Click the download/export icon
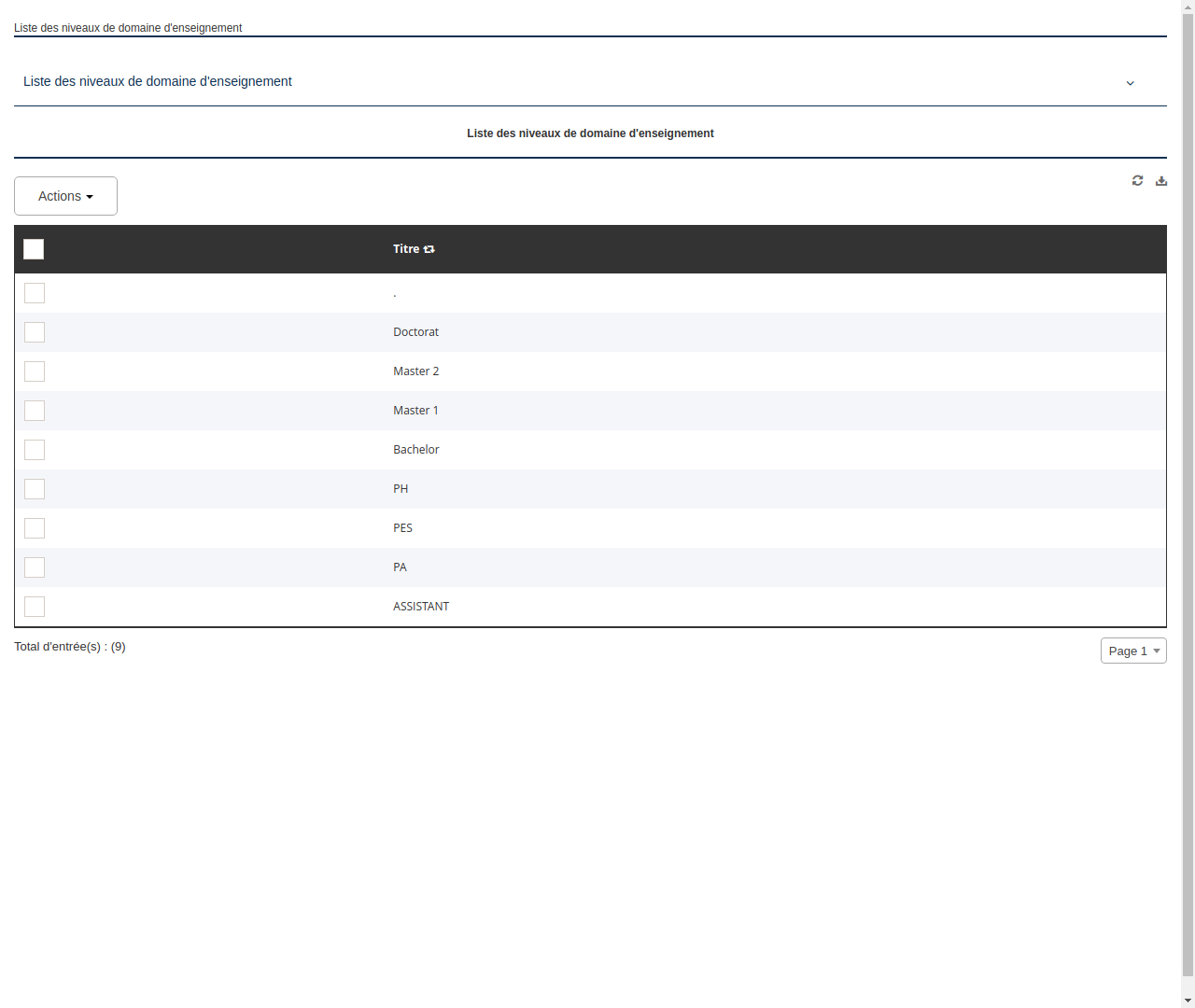The height and width of the screenshot is (1008, 1195). (x=1161, y=180)
